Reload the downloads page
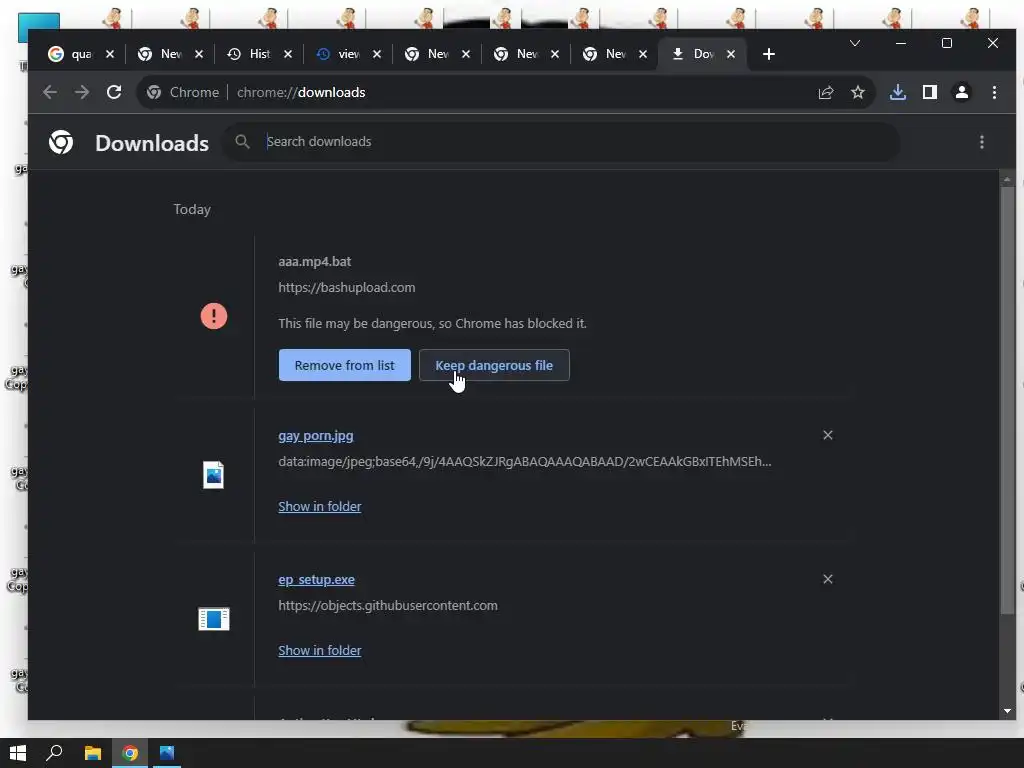 tap(114, 92)
